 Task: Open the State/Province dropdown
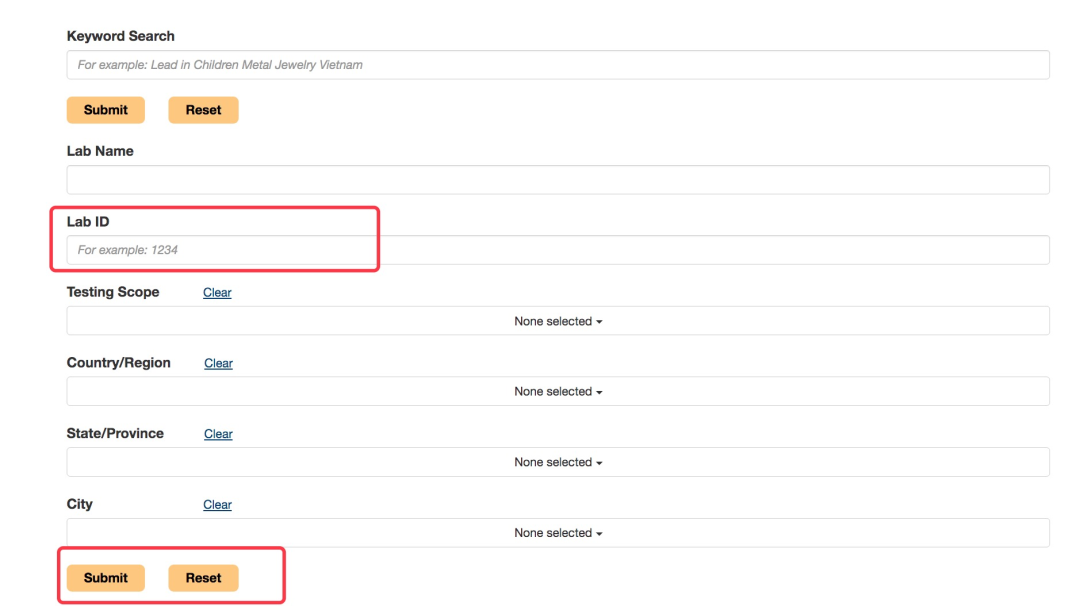pyautogui.click(x=557, y=462)
